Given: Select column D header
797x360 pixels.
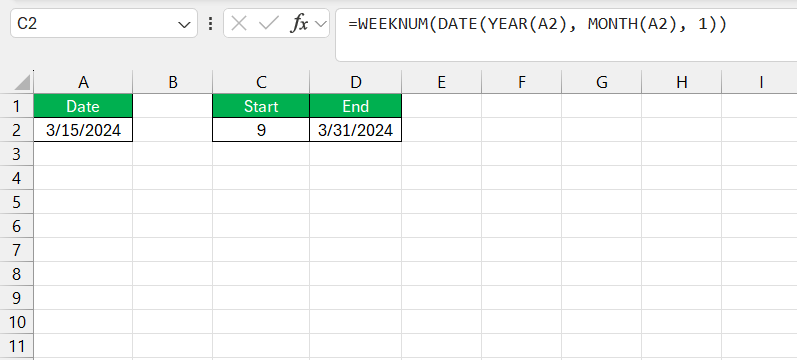Looking at the screenshot, I should [x=356, y=82].
